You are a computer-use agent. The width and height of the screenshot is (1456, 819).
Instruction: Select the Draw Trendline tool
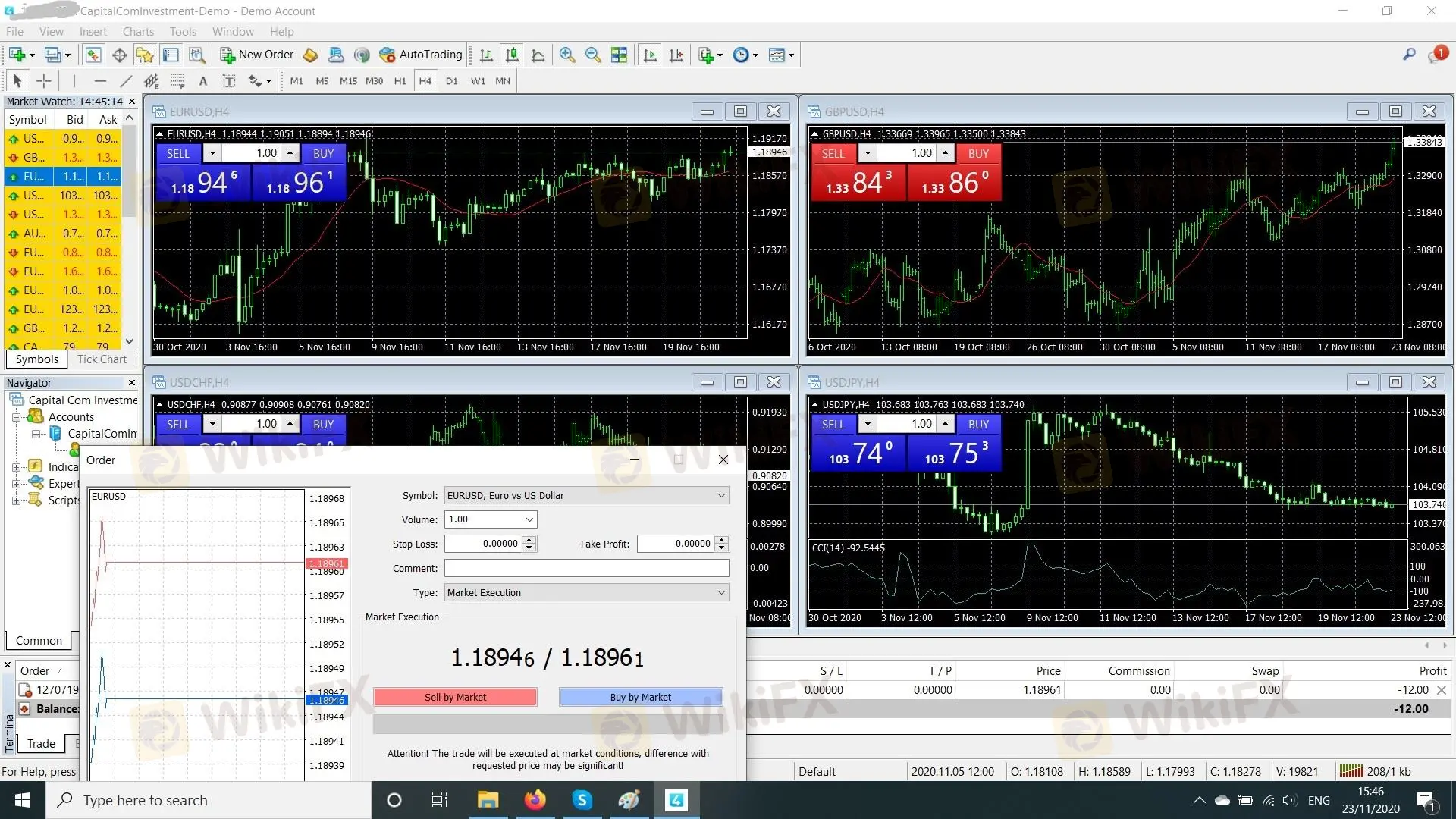coord(126,81)
